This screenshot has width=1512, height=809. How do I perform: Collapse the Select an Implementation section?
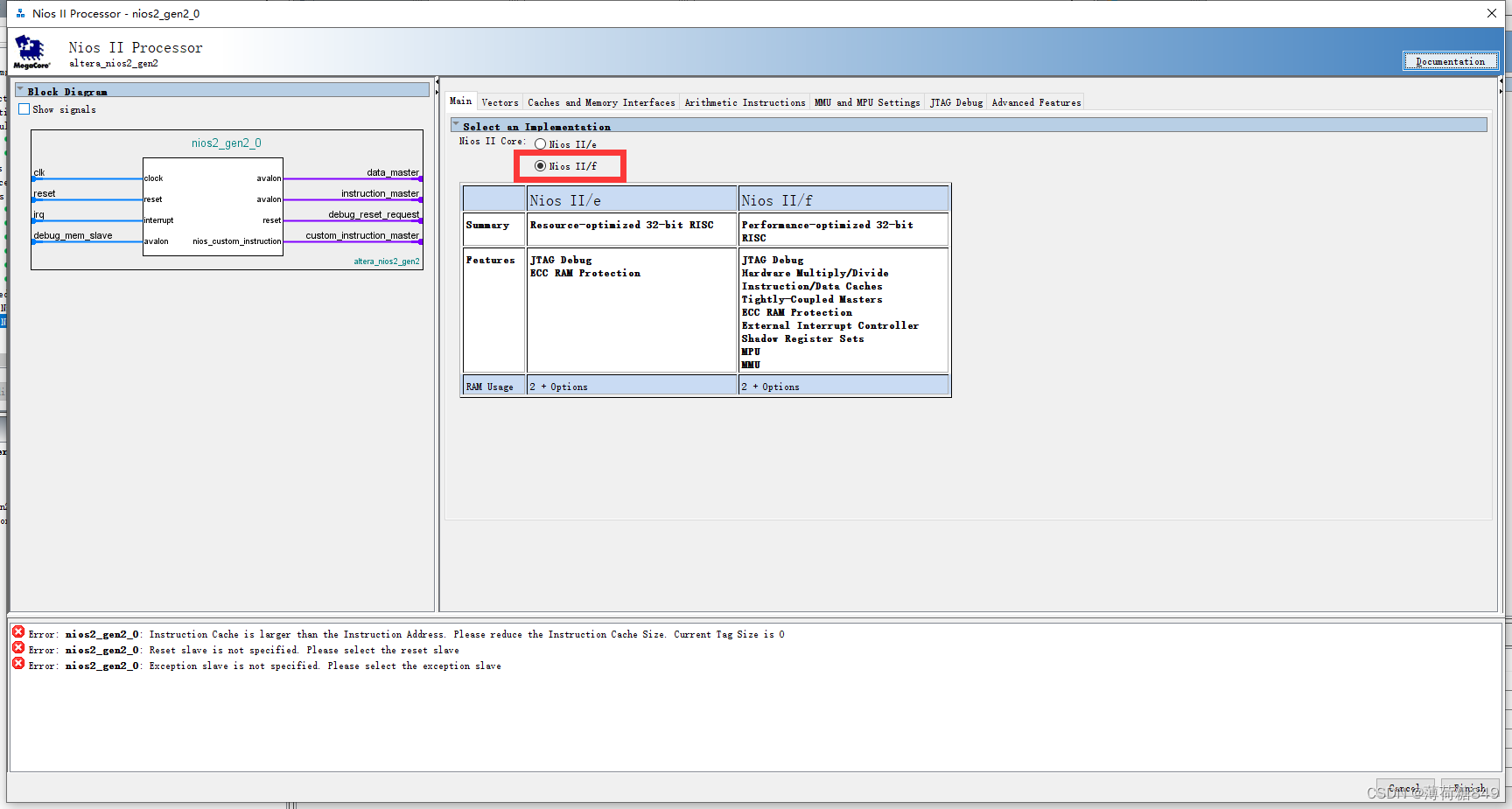(x=454, y=124)
